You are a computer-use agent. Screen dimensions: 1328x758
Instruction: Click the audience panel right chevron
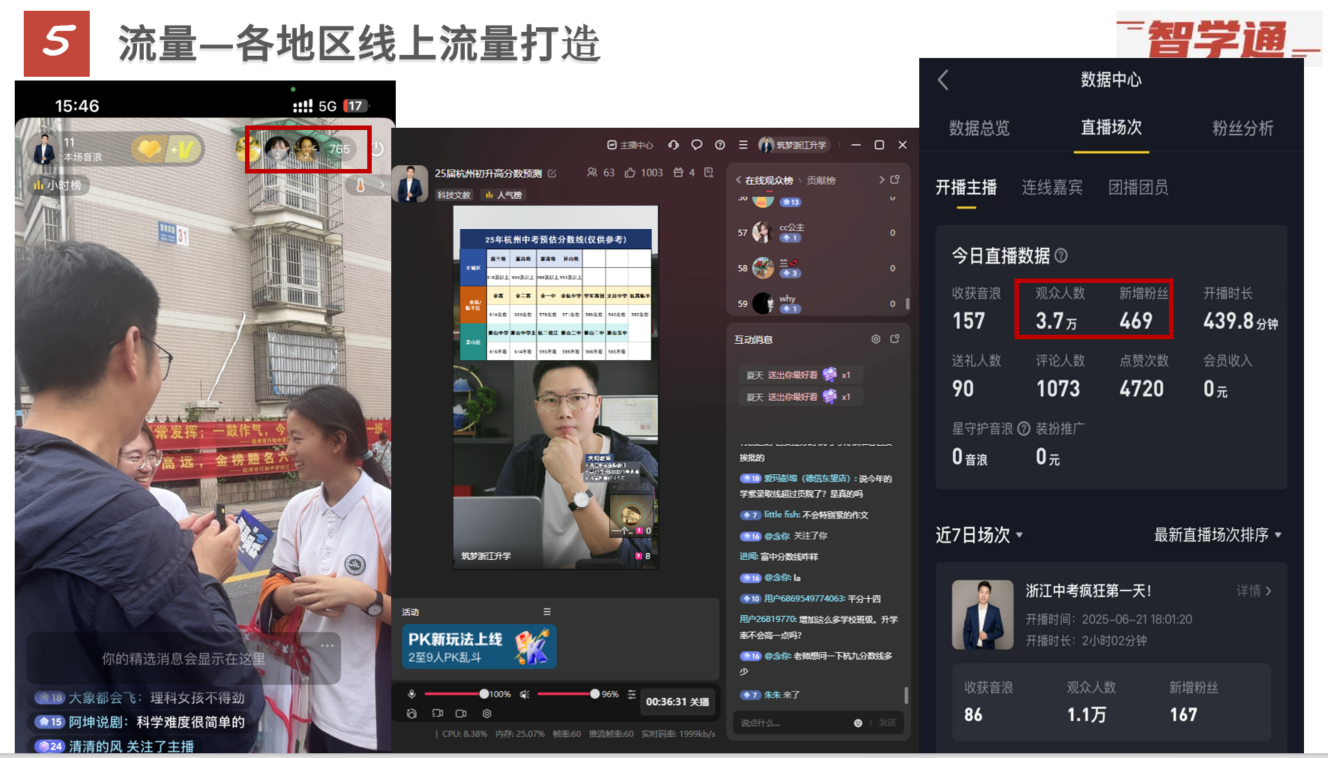coord(881,180)
